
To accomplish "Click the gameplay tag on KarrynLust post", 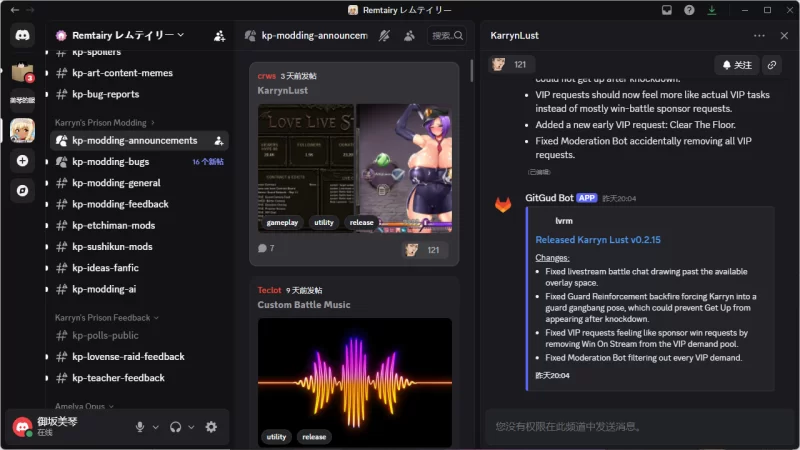I will pos(282,222).
